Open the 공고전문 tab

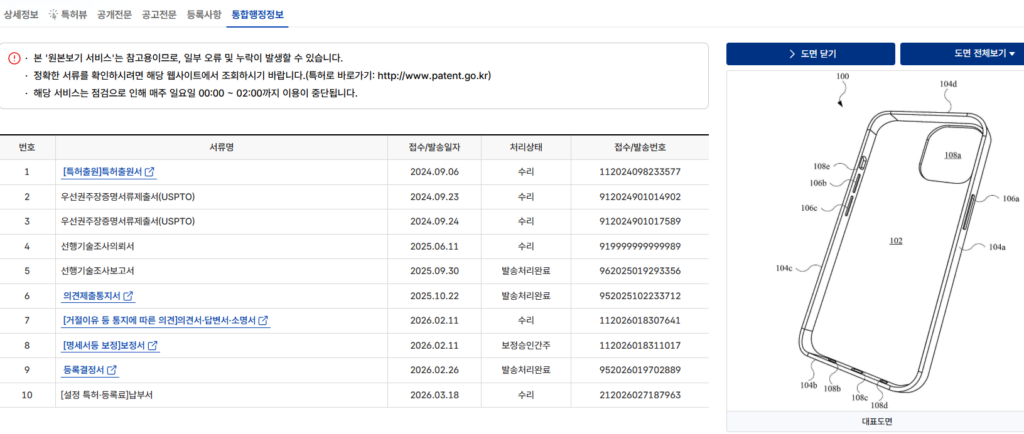coord(159,14)
